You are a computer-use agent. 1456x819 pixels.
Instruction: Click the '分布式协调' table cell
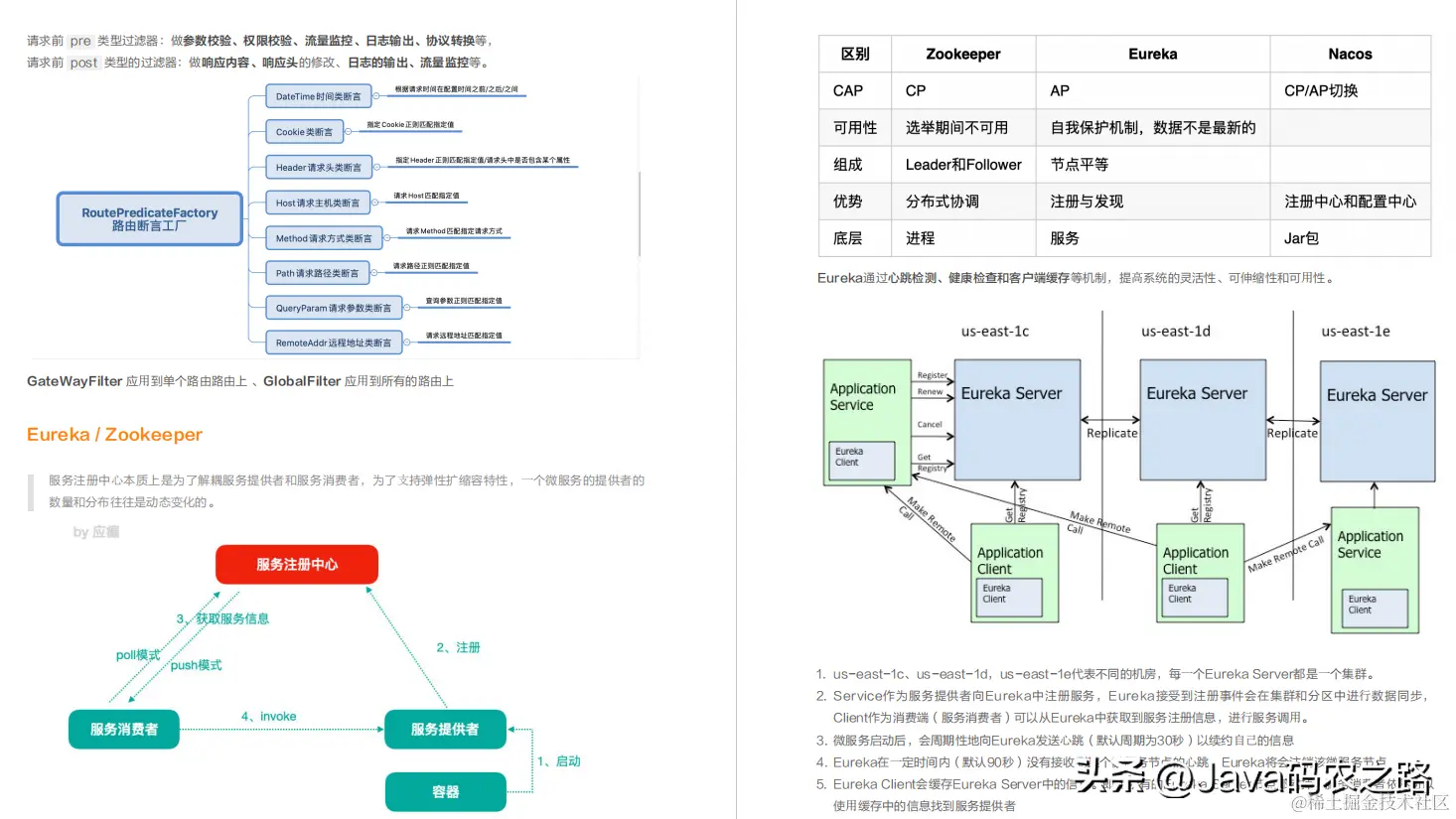coord(963,202)
